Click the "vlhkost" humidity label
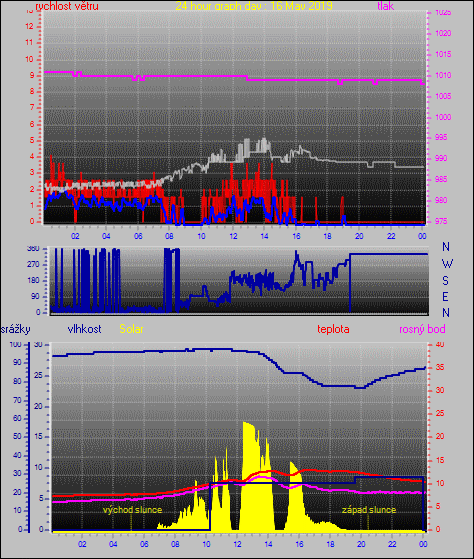474x559 pixels. point(84,329)
